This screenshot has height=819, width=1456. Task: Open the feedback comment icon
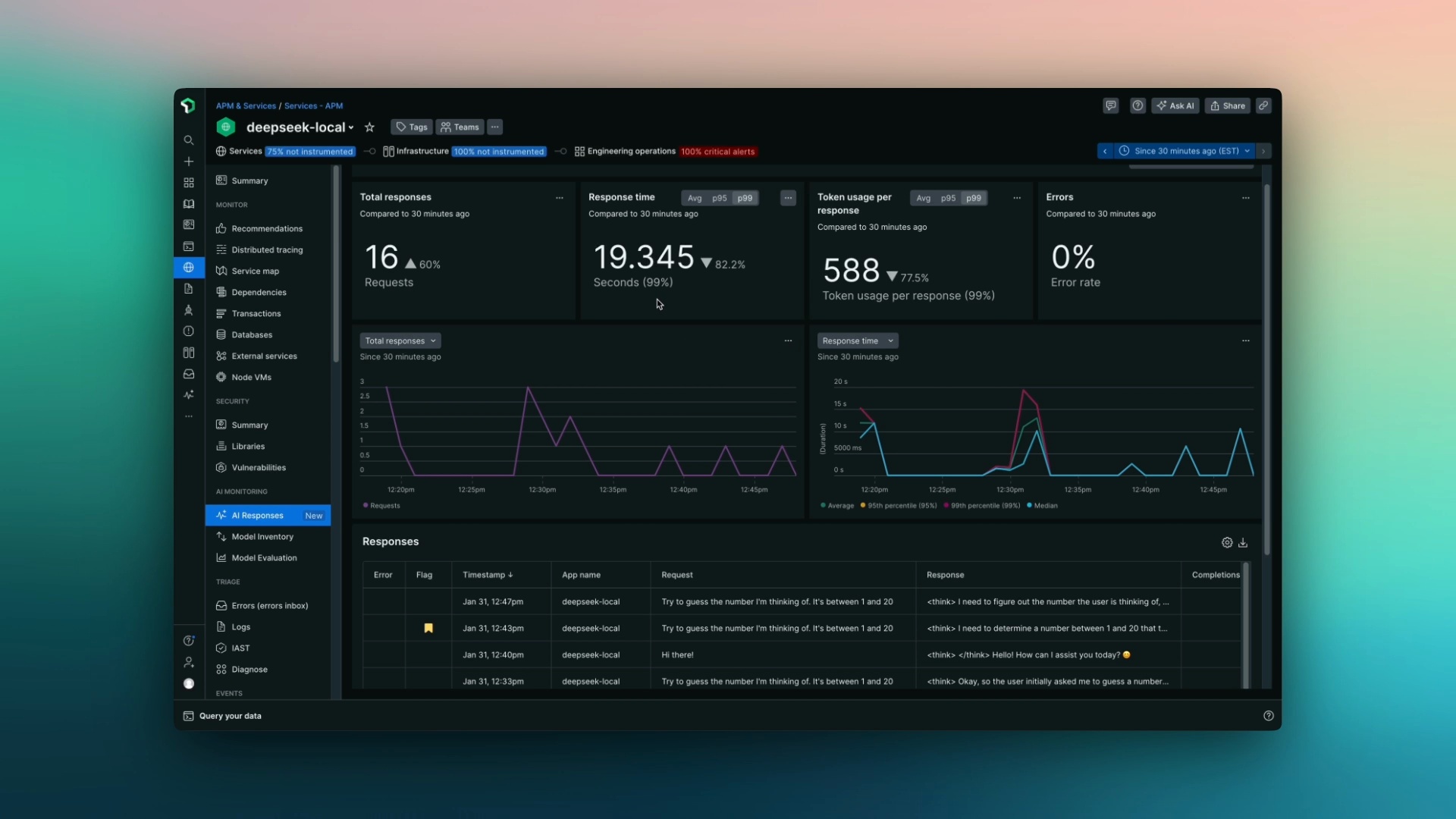(x=1111, y=106)
